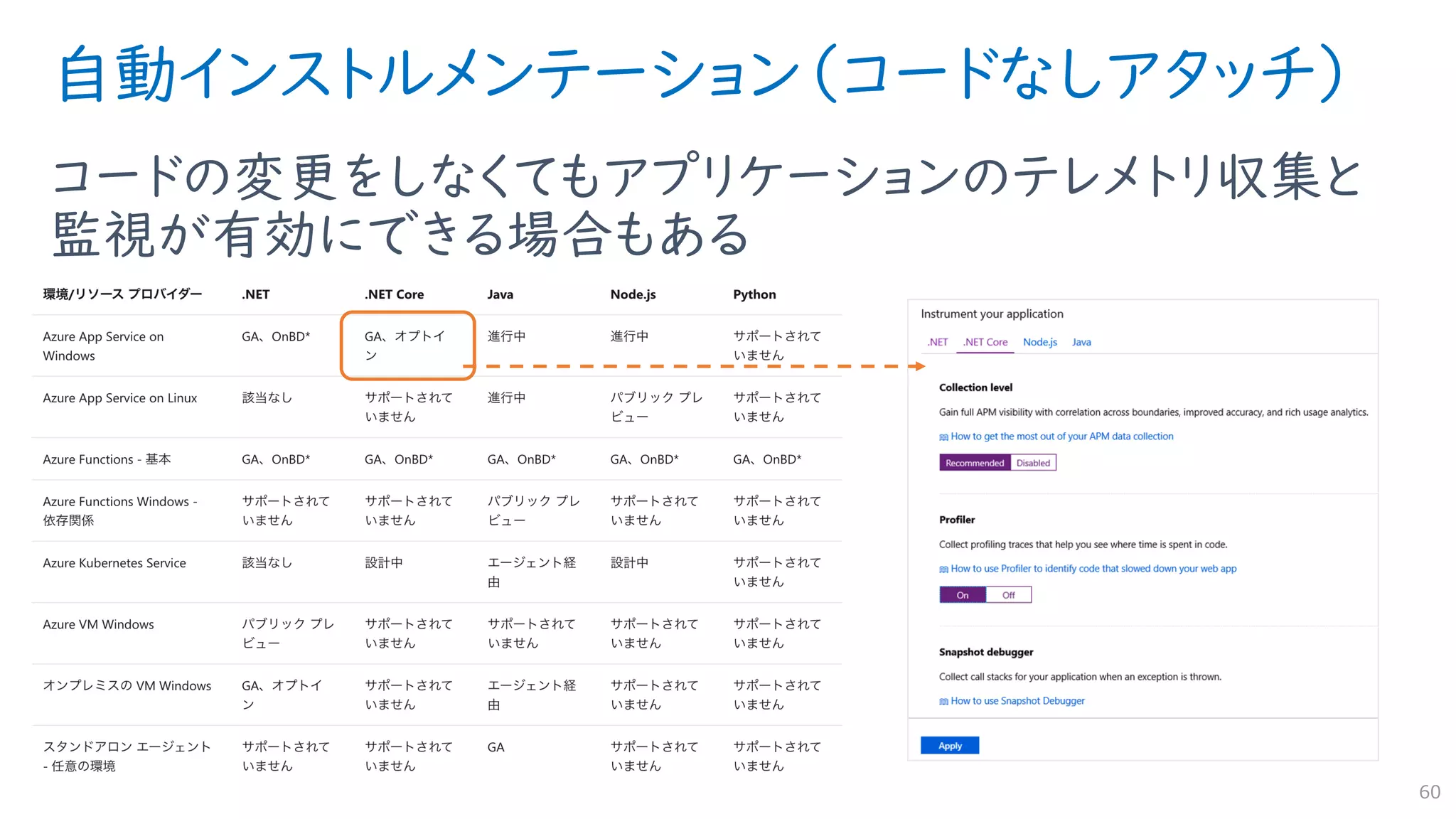Click '進行中' Java cell in App Service on Windows row
Image resolution: width=1456 pixels, height=819 pixels.
coord(506,336)
